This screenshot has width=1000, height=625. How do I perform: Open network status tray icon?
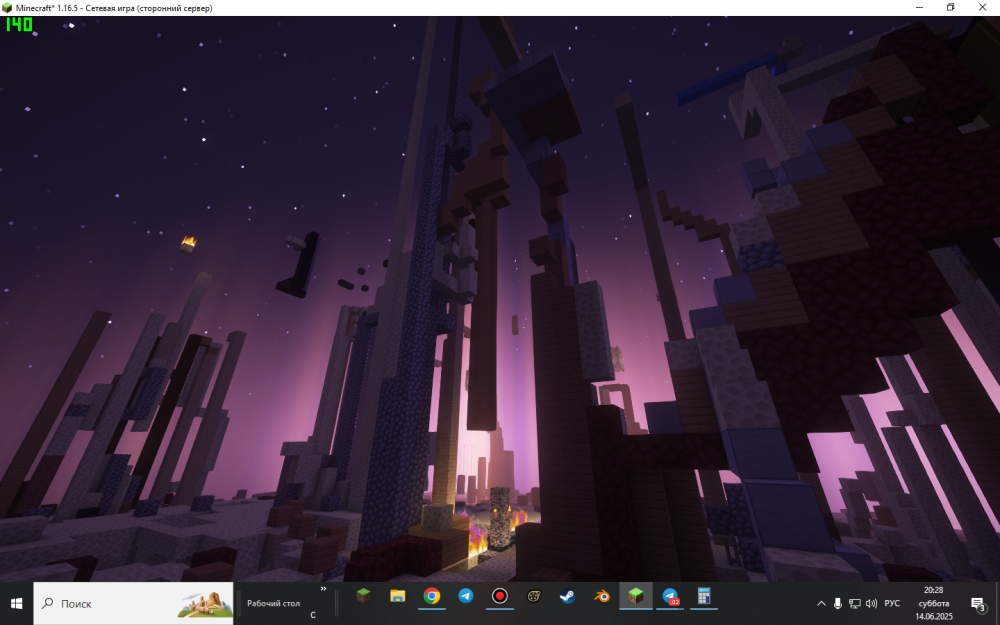coord(855,603)
